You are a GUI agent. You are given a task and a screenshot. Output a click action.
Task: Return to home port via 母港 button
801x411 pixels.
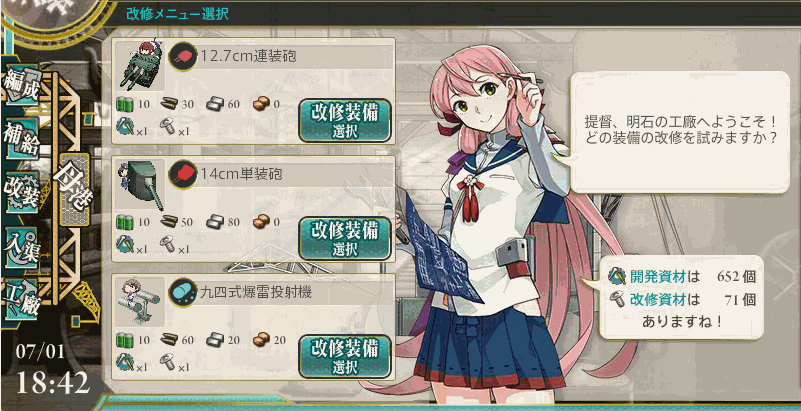click(75, 189)
